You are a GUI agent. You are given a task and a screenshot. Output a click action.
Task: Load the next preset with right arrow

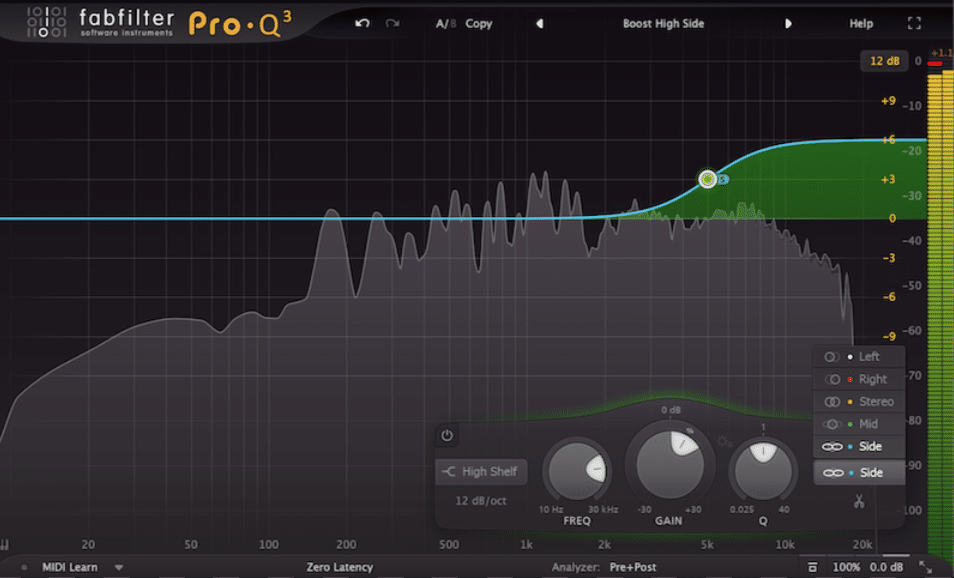coord(788,24)
